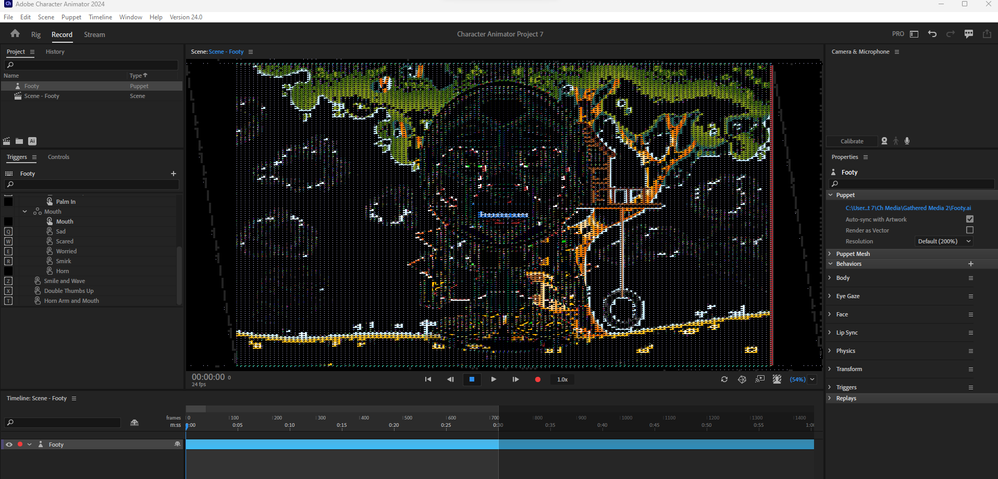998x479 pixels.
Task: Go to the scene start
Action: [x=428, y=379]
